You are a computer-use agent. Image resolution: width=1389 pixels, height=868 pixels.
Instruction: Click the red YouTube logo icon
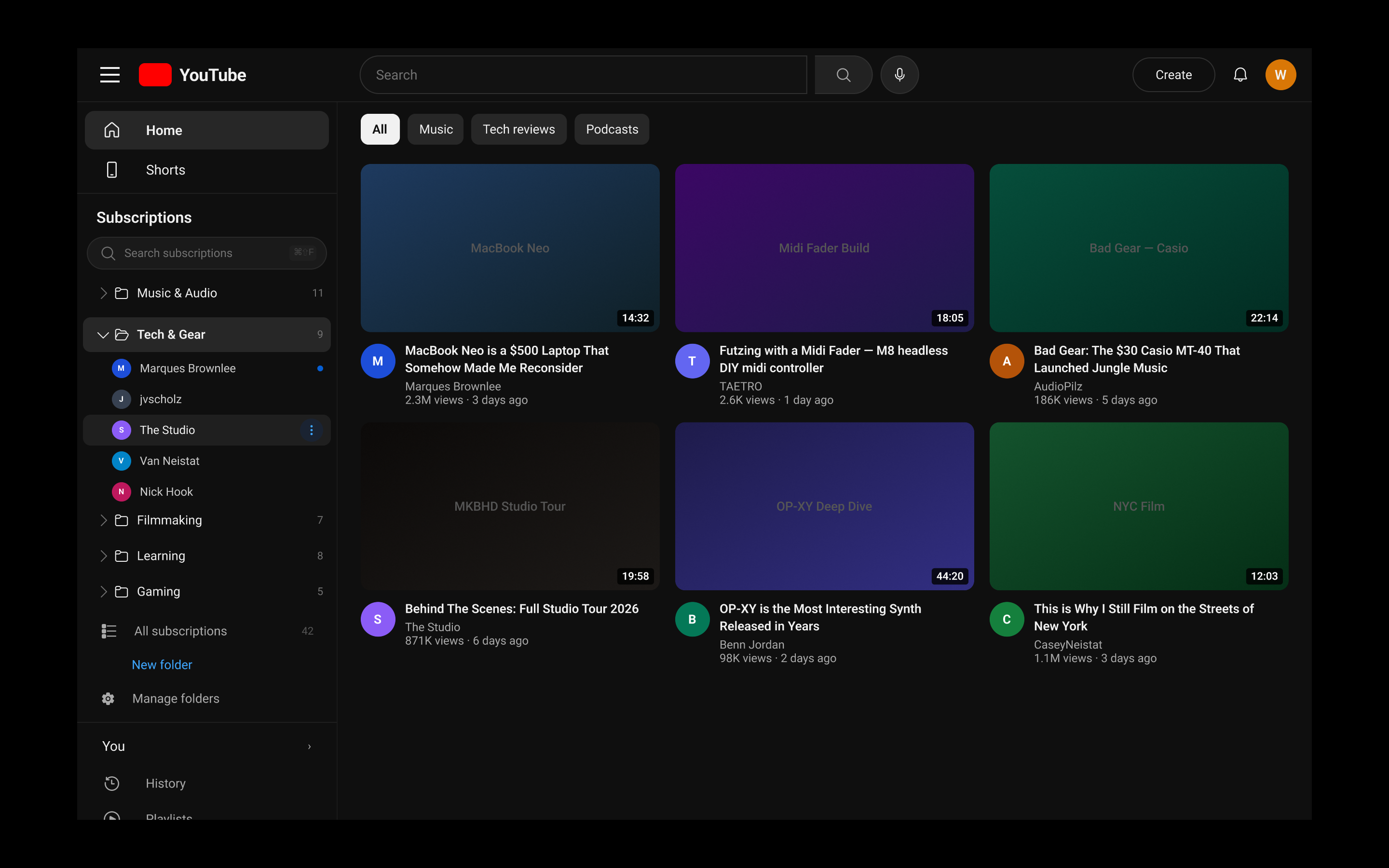pyautogui.click(x=155, y=75)
